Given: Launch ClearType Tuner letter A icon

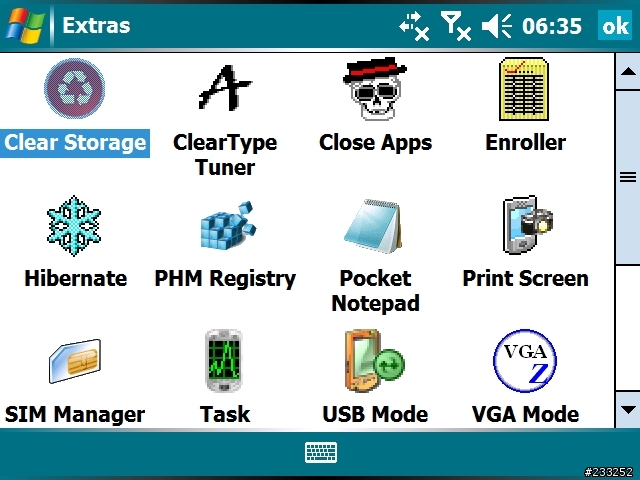Looking at the screenshot, I should tap(225, 88).
